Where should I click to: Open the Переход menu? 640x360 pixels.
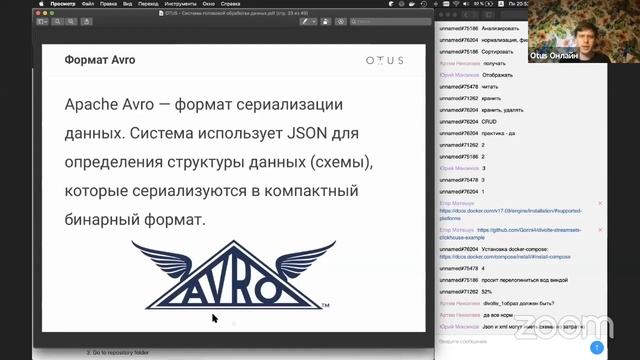point(148,4)
